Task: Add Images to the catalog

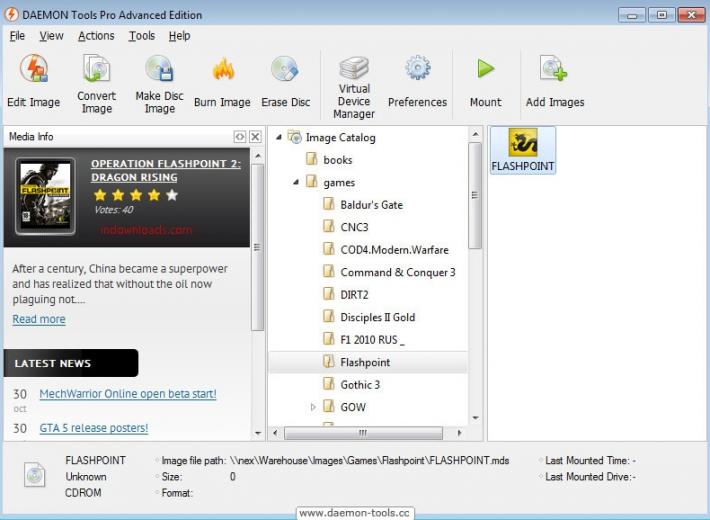Action: (555, 81)
